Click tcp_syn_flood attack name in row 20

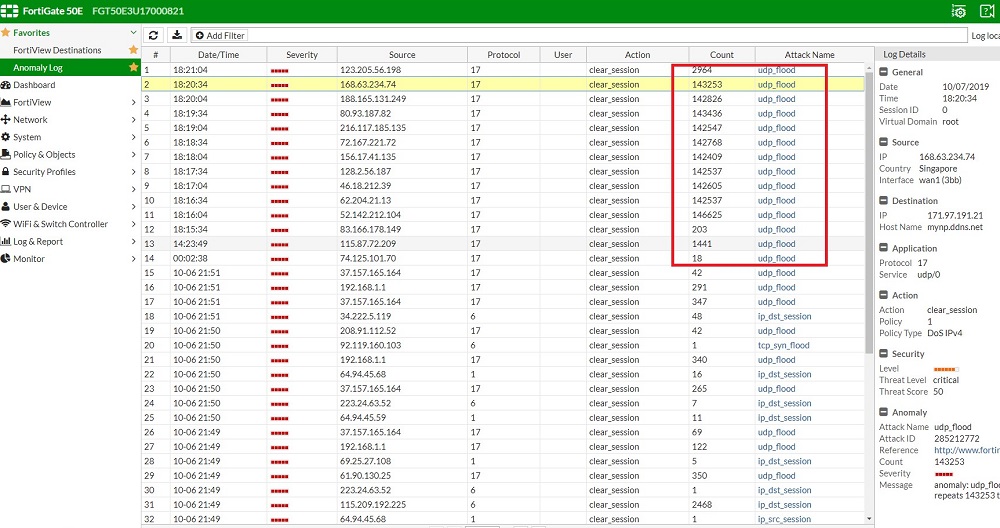(x=783, y=345)
